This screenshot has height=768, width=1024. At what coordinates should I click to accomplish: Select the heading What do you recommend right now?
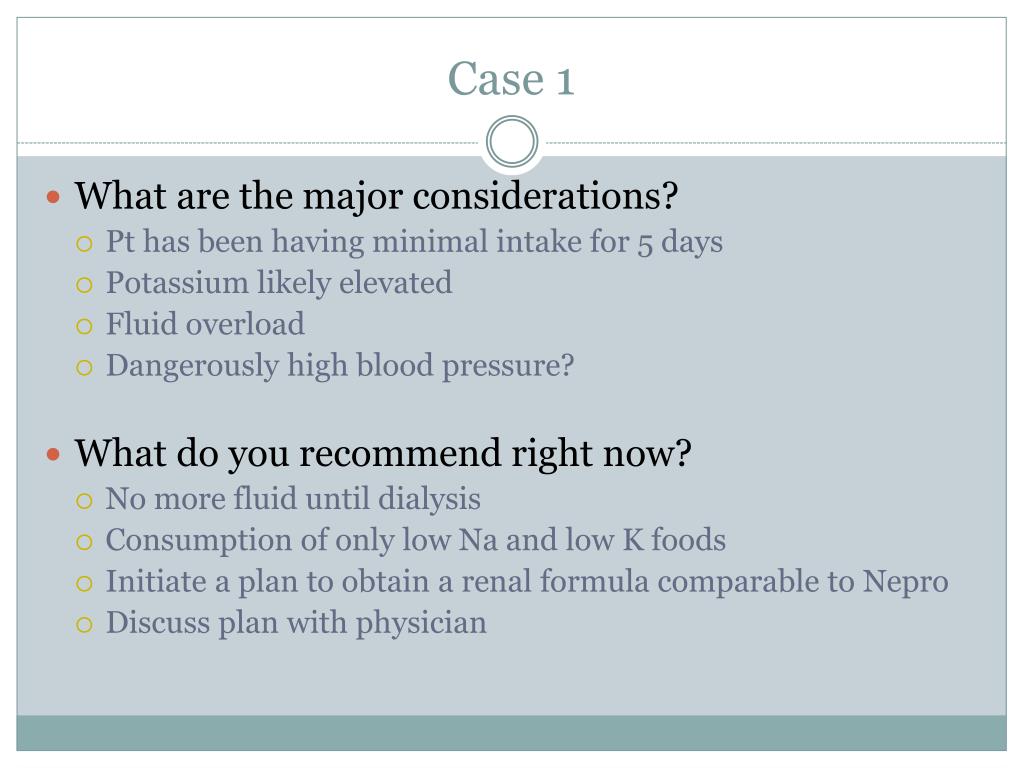[x=383, y=453]
